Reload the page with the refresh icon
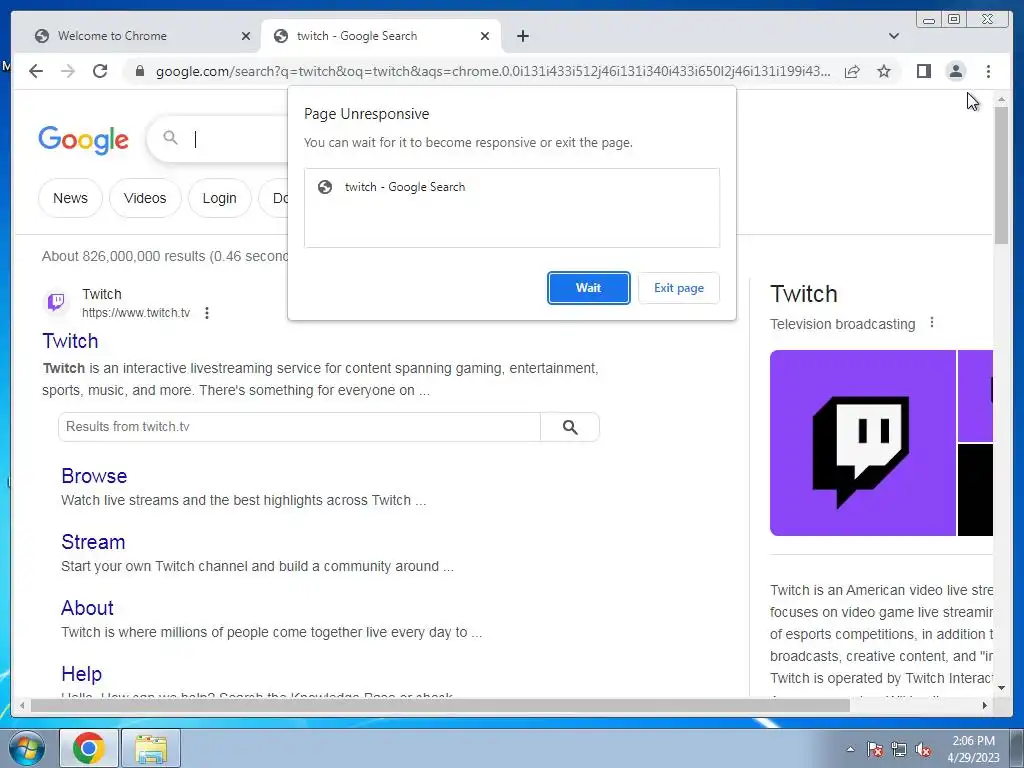 [100, 71]
